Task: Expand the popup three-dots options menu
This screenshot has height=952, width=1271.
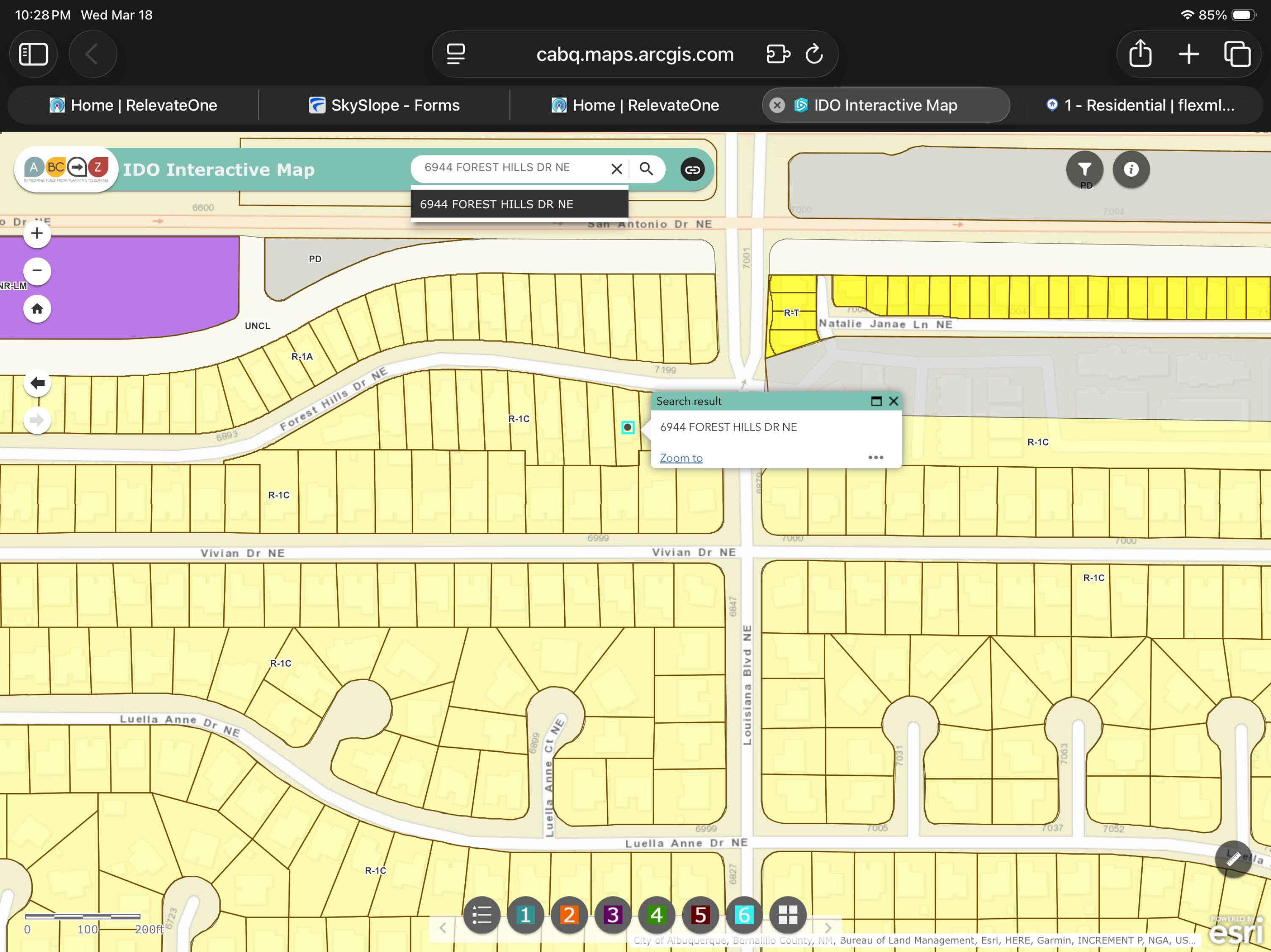Action: coord(875,458)
